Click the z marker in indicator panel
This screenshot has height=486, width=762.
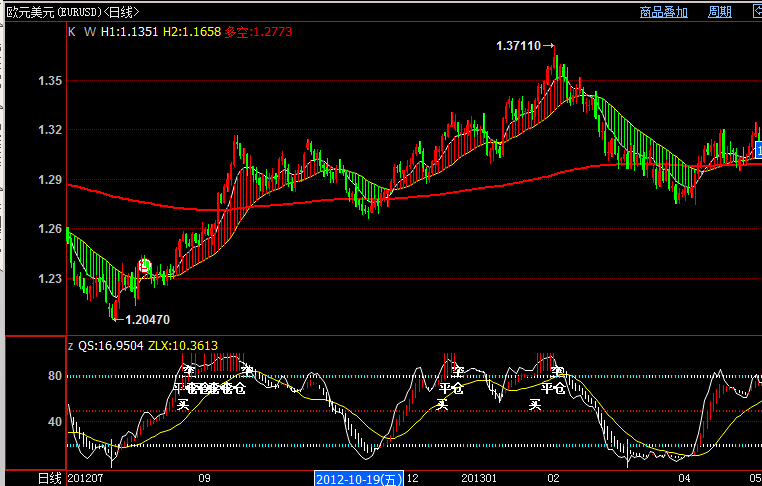tap(70, 345)
